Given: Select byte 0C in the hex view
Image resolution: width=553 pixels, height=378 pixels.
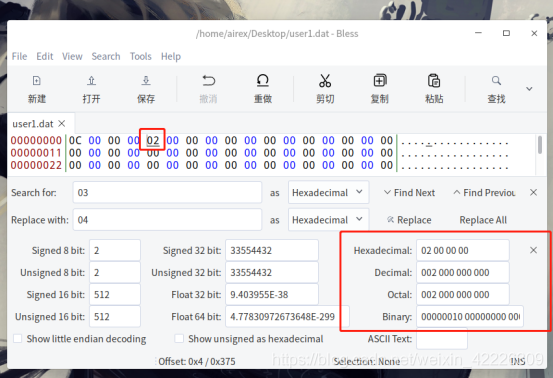Looking at the screenshot, I should pos(75,140).
